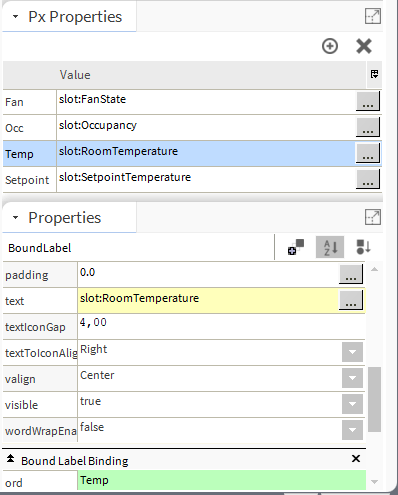
Task: Open the table options menu icon
Action: (x=374, y=74)
